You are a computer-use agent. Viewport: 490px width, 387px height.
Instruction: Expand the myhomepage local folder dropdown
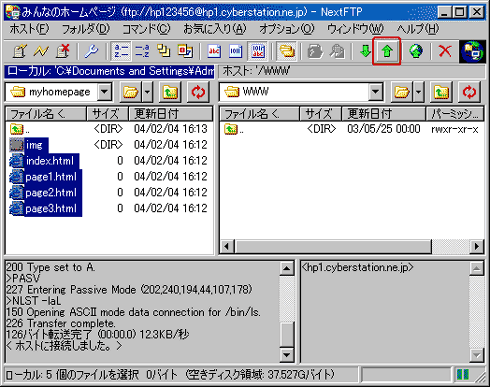104,92
